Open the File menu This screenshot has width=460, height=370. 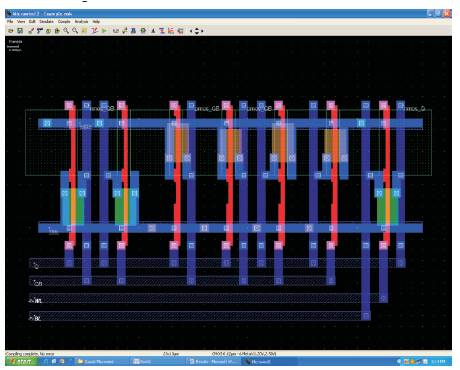click(10, 21)
